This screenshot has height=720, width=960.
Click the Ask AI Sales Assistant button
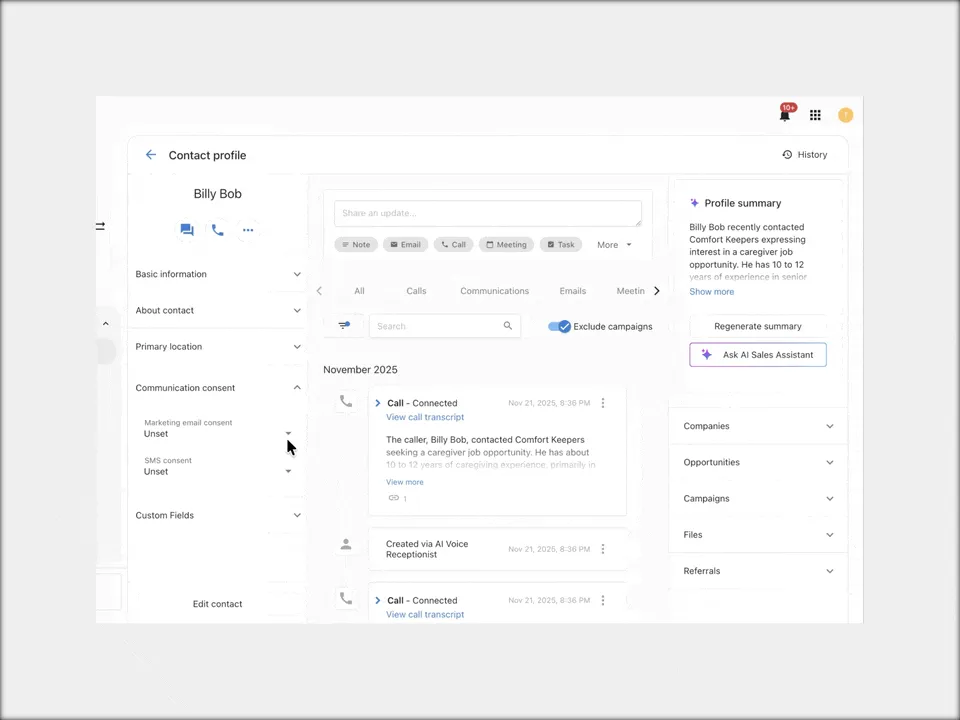click(x=757, y=354)
